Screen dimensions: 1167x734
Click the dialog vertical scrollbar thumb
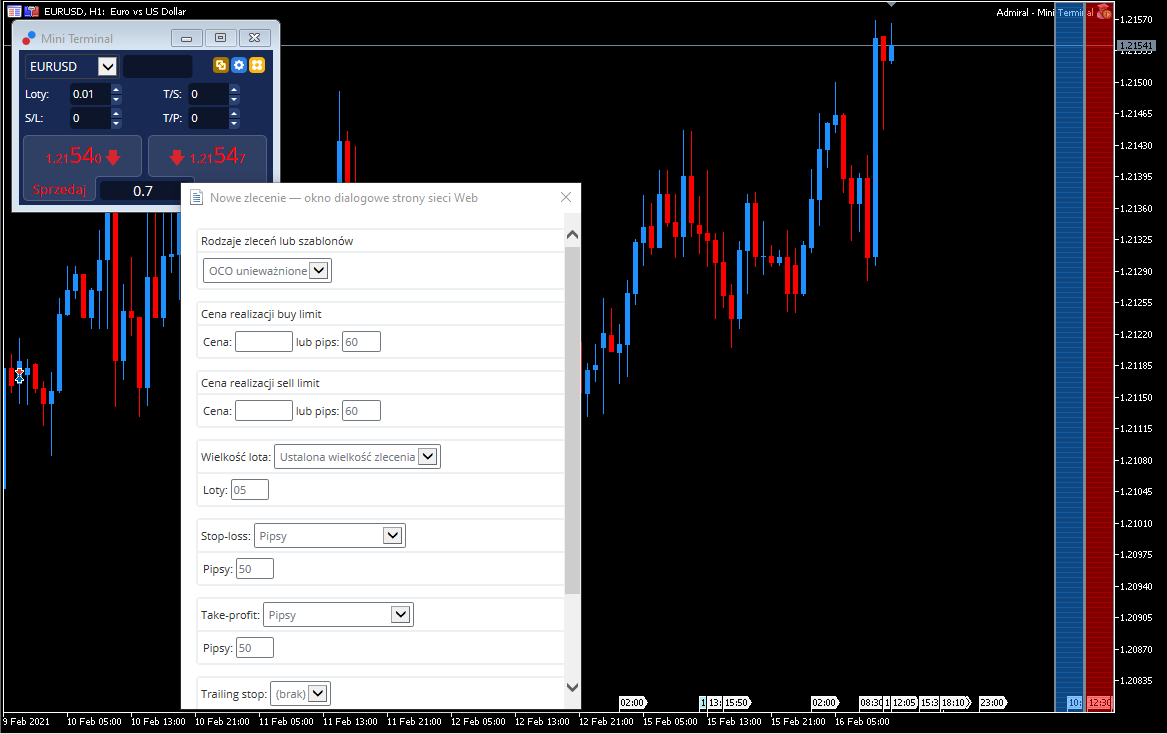(x=572, y=419)
